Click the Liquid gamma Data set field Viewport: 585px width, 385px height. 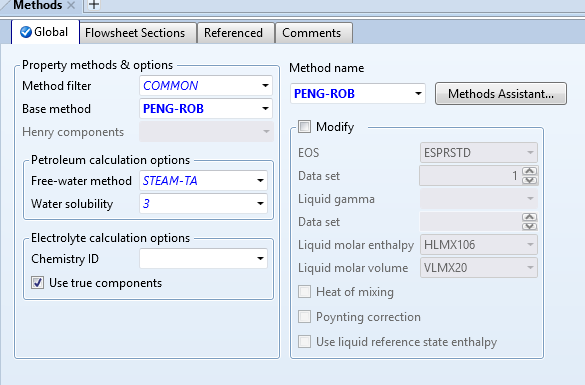(x=471, y=222)
